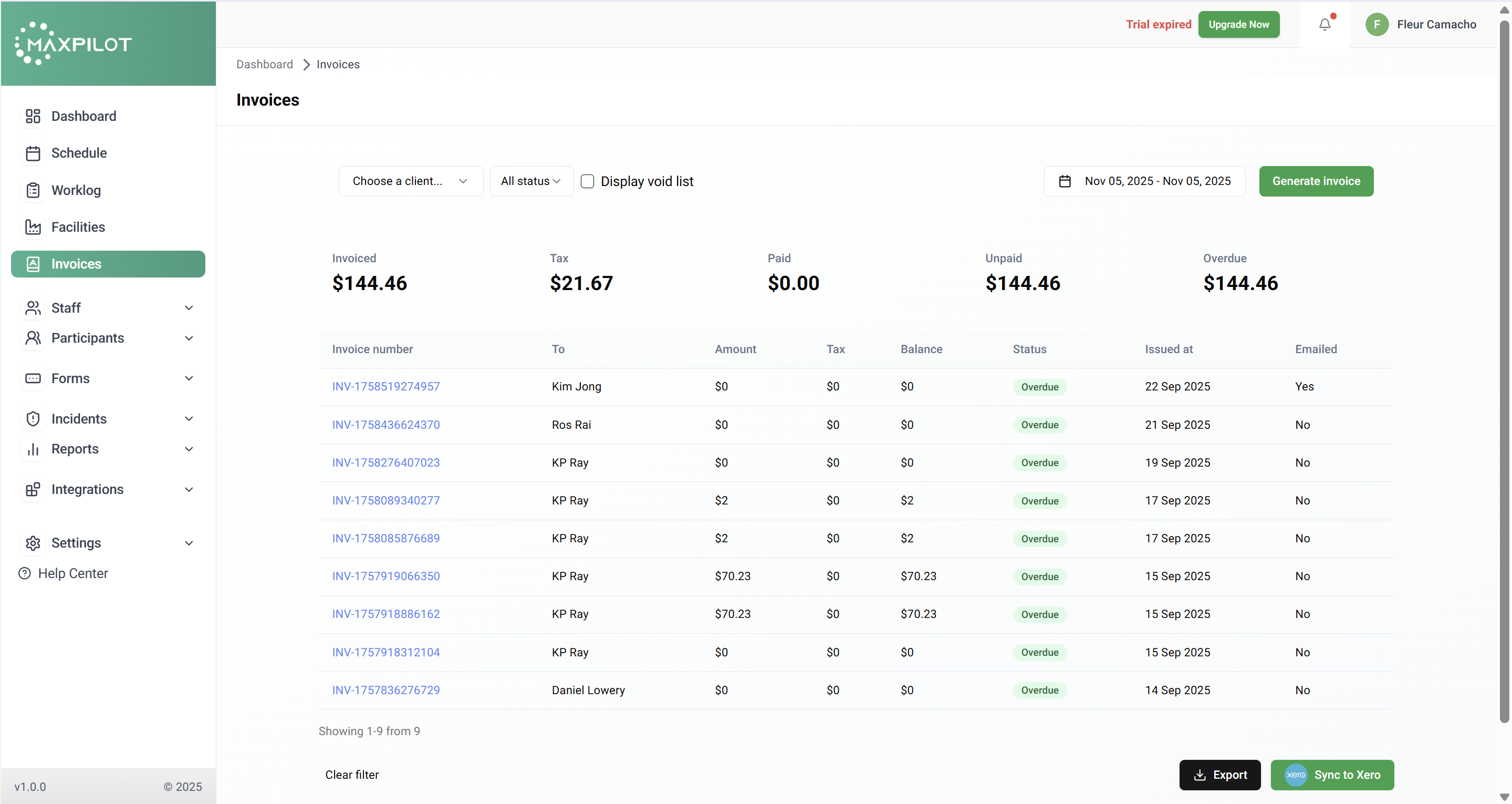
Task: Click the Worklog clipboard icon
Action: 33,190
